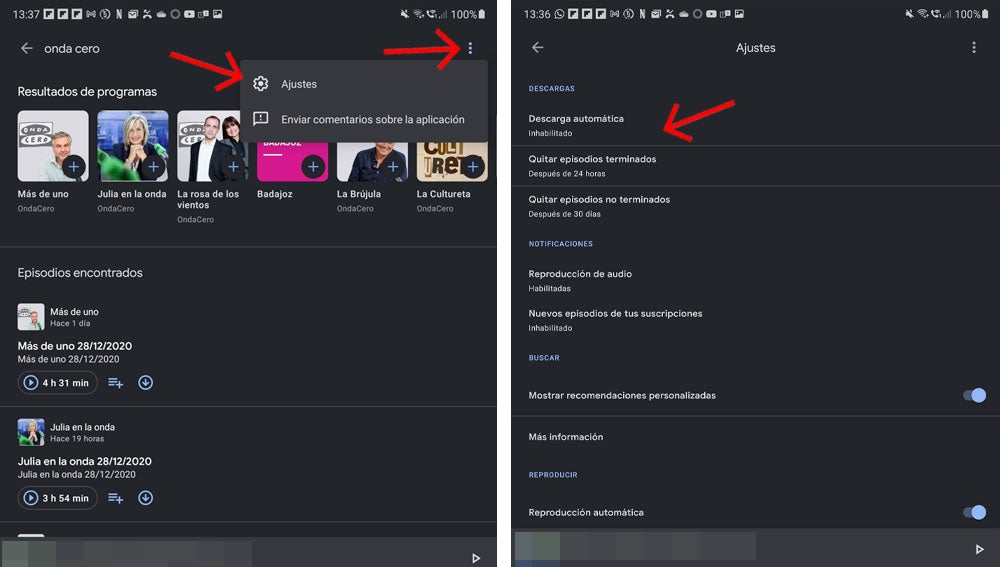Viewport: 1000px width, 567px height.
Task: Subscribe to Más de uno with plus
Action: coord(74,167)
